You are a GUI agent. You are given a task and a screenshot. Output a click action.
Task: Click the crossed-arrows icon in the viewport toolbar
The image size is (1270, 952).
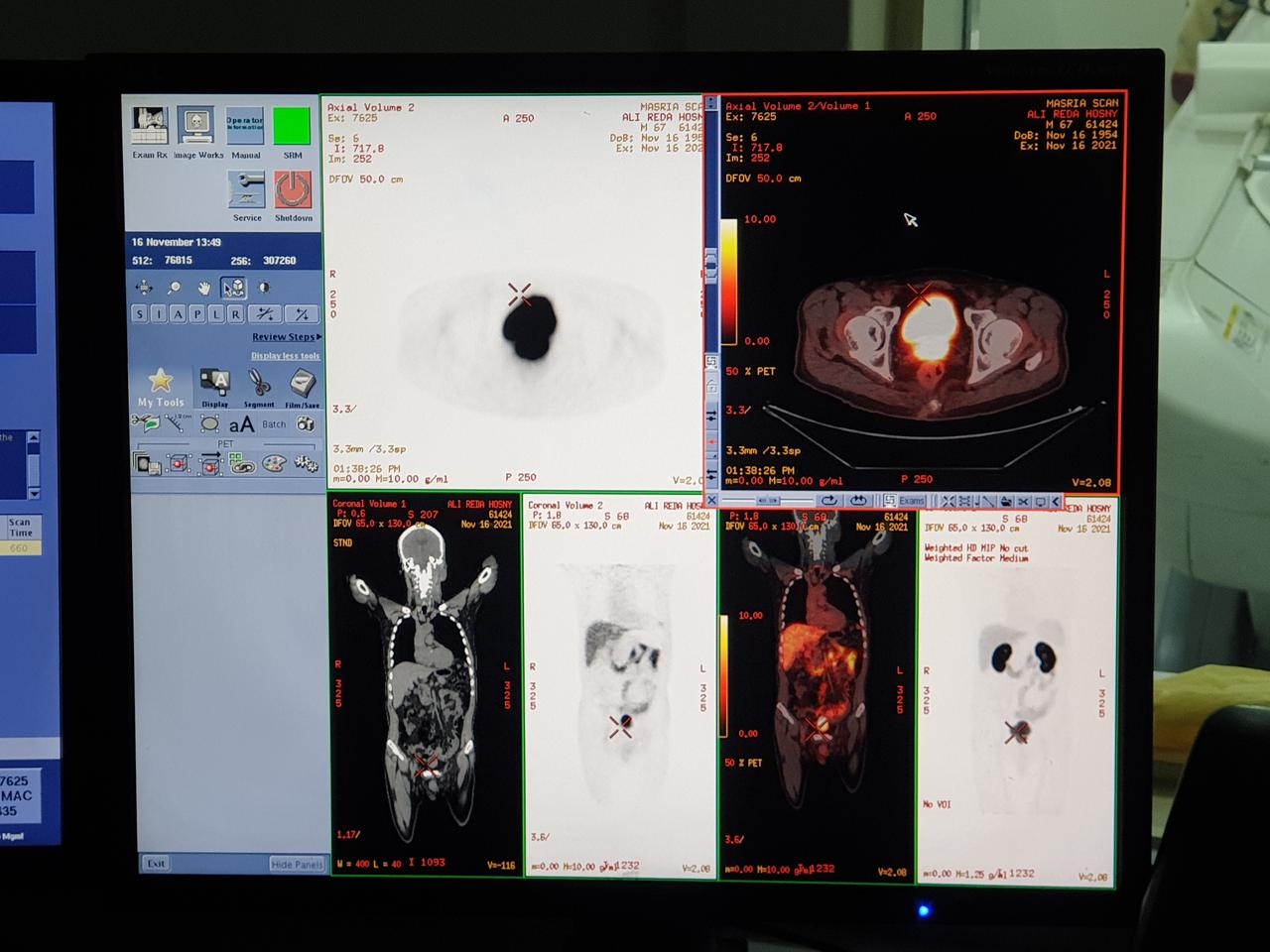coord(949,501)
